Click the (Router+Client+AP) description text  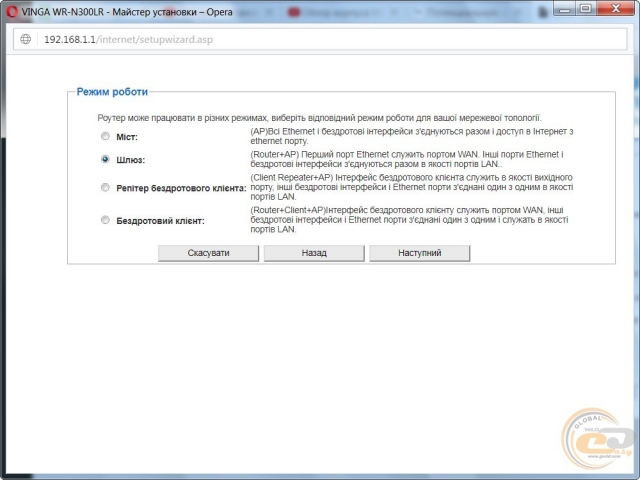click(x=409, y=220)
